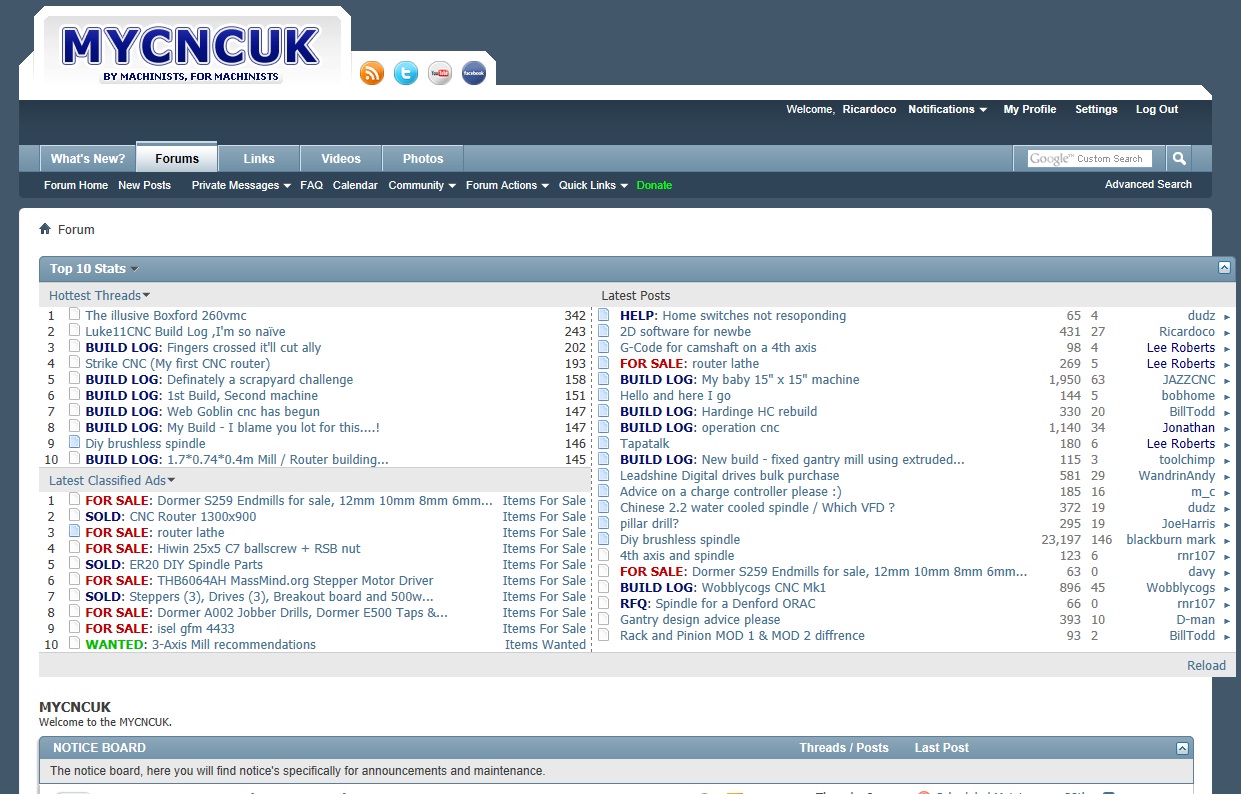Open the Facebook social icon
This screenshot has width=1241, height=794.
[474, 73]
